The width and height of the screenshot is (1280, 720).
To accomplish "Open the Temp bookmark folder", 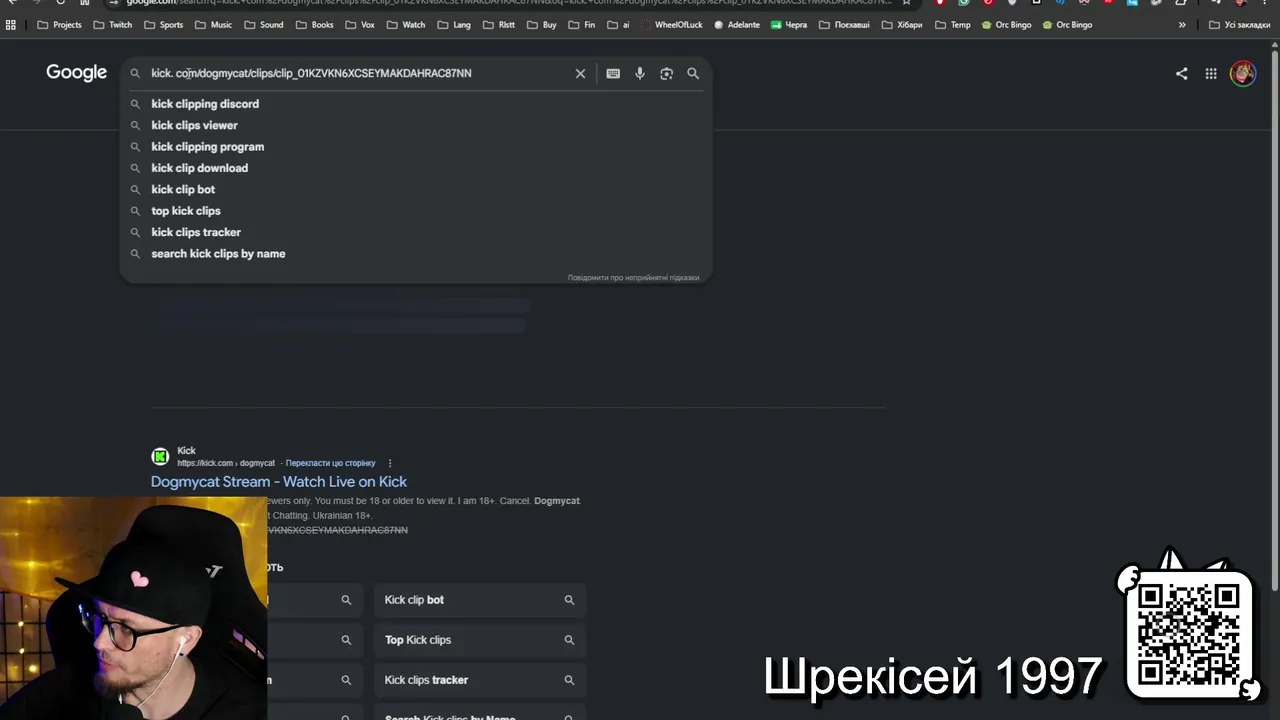I will [x=953, y=25].
